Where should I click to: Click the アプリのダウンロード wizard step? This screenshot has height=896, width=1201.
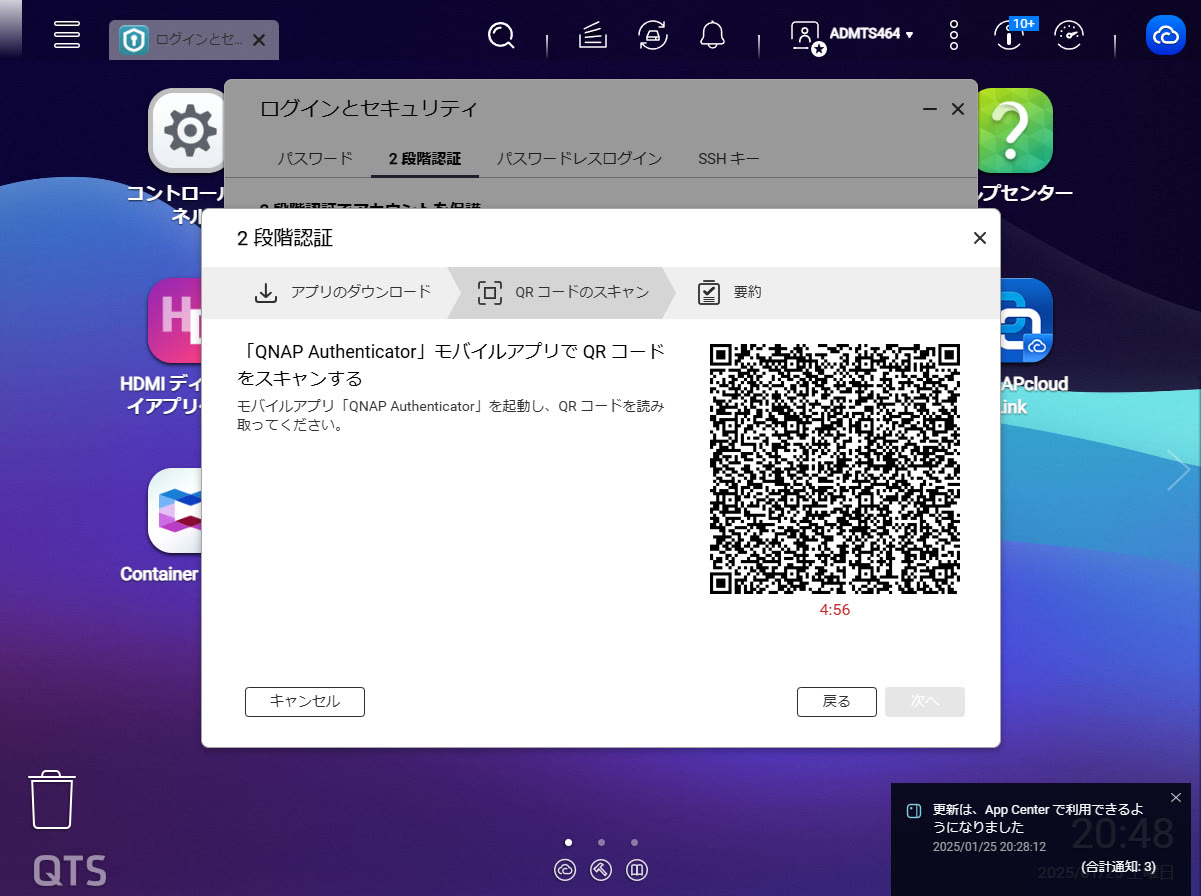(x=343, y=292)
